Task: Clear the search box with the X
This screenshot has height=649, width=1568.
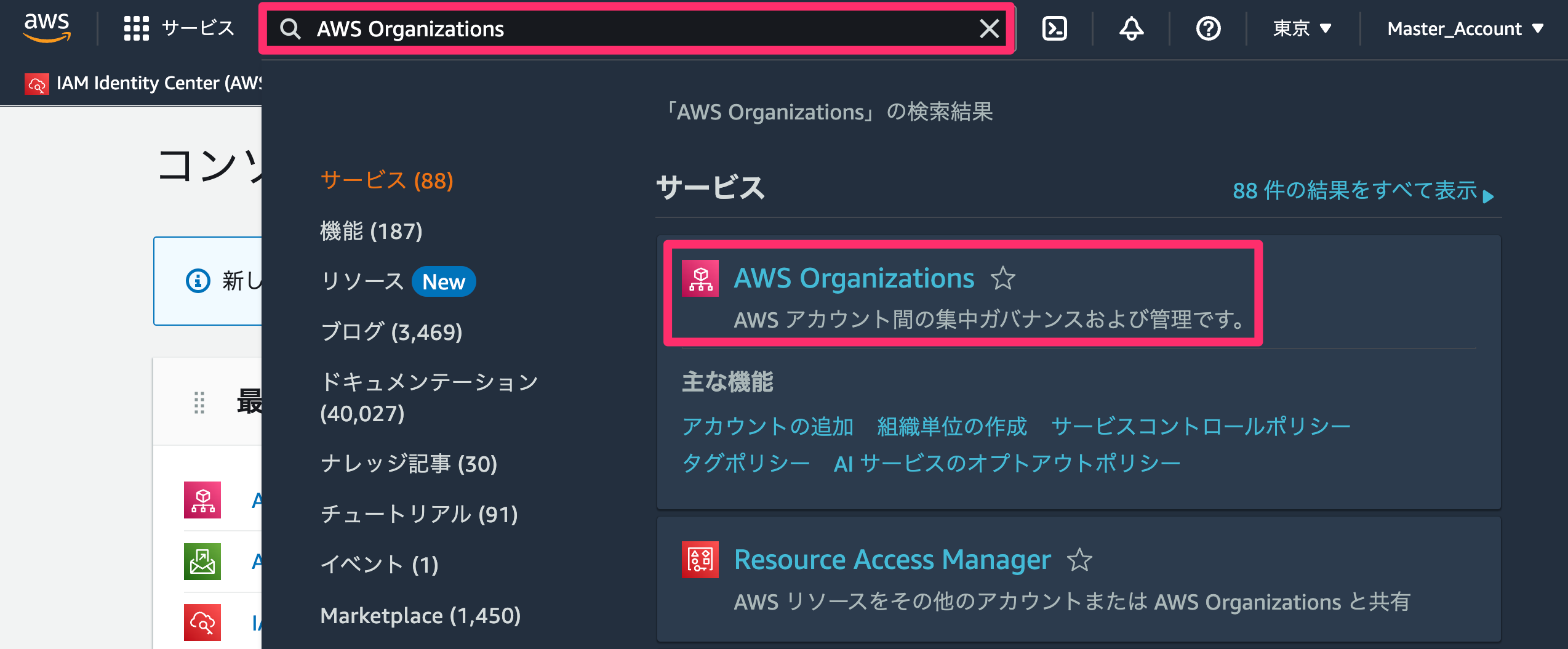Action: (989, 28)
